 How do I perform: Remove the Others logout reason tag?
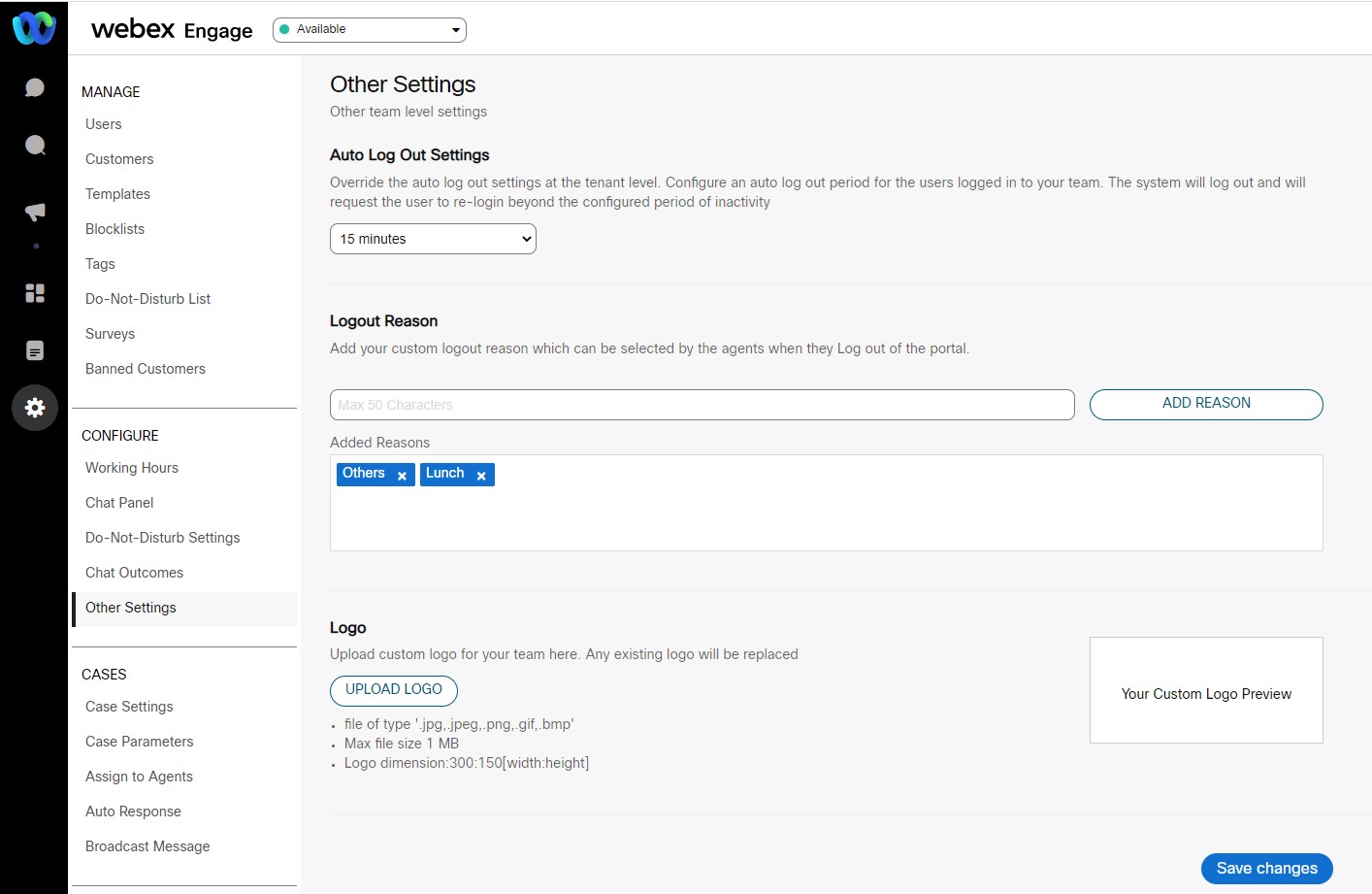[x=402, y=476]
